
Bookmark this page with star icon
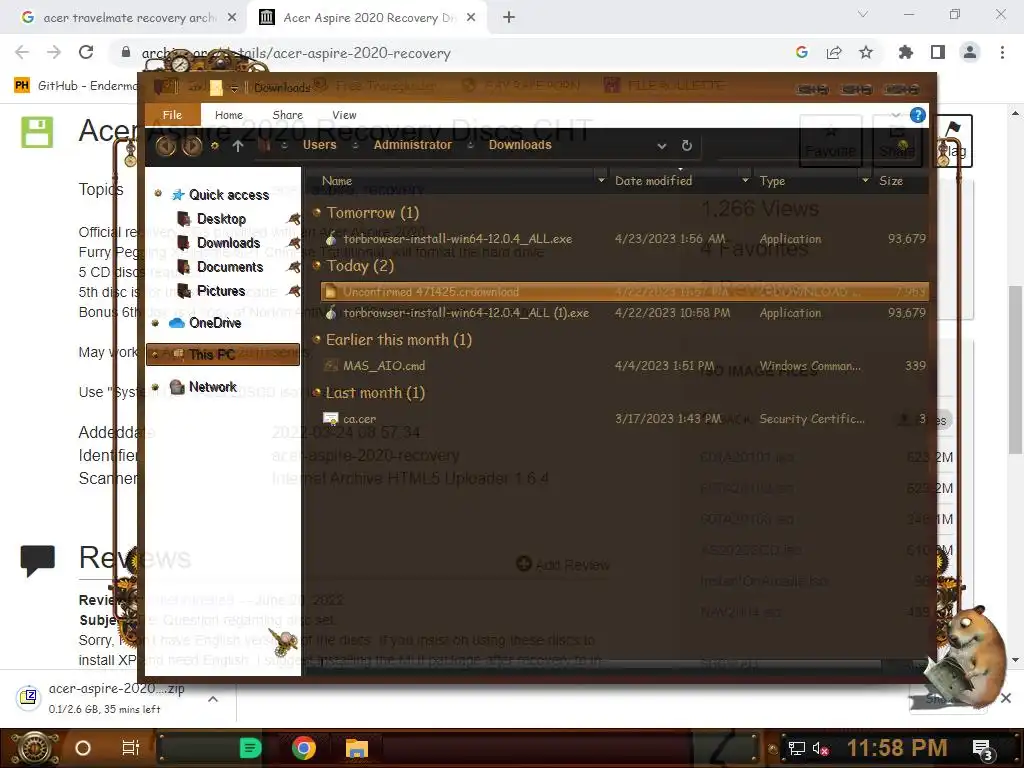pyautogui.click(x=866, y=52)
